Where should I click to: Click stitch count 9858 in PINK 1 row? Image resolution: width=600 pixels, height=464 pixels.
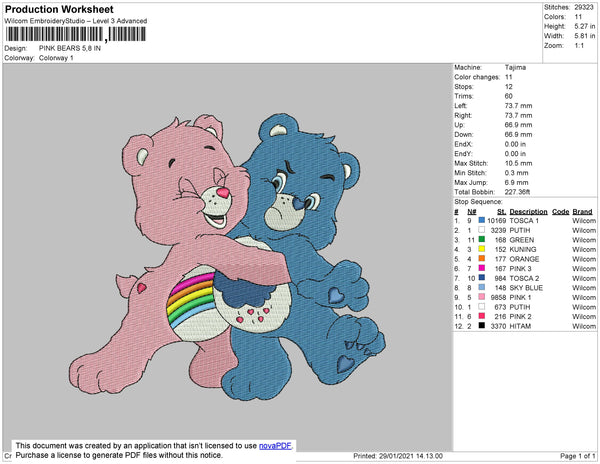coord(498,297)
